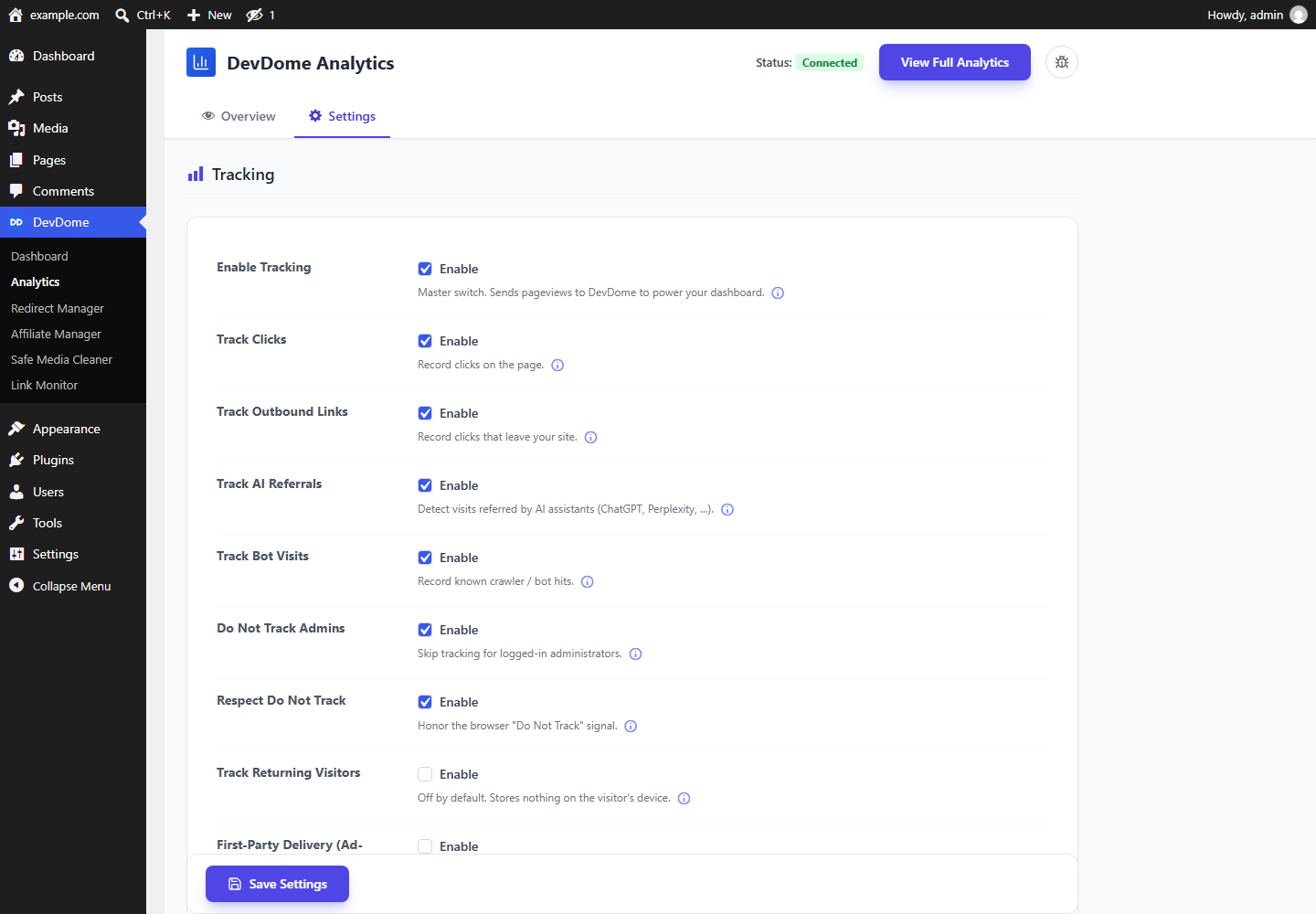Uncheck the Do Not Track Admins checkbox

click(x=425, y=630)
